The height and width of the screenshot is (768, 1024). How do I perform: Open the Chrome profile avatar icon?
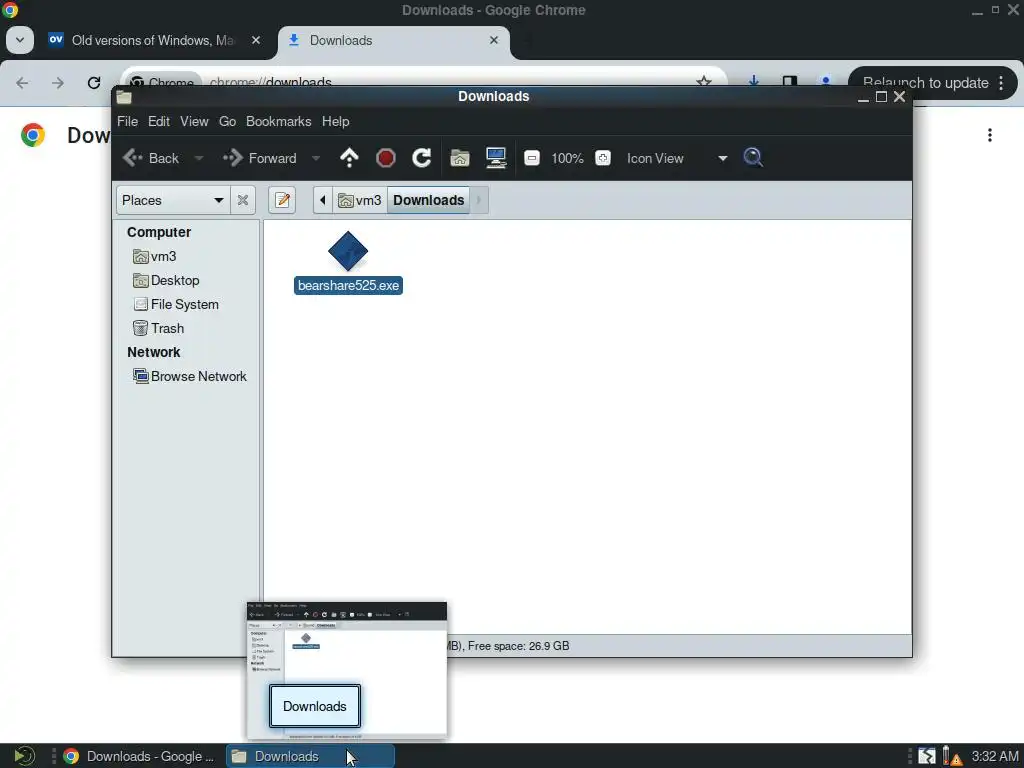pos(825,81)
